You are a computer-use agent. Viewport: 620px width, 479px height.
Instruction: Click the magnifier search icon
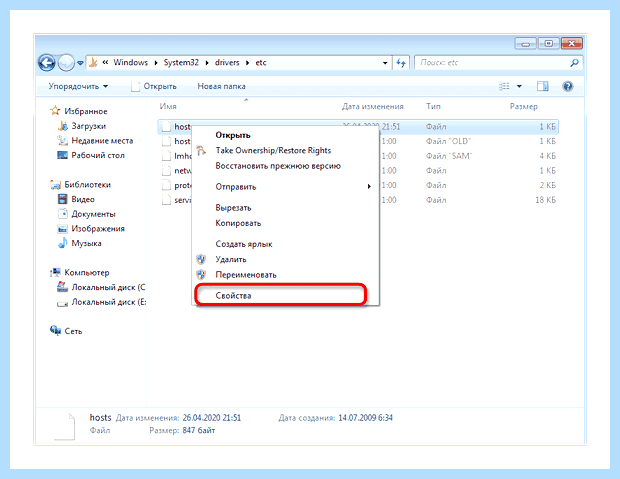[x=575, y=62]
